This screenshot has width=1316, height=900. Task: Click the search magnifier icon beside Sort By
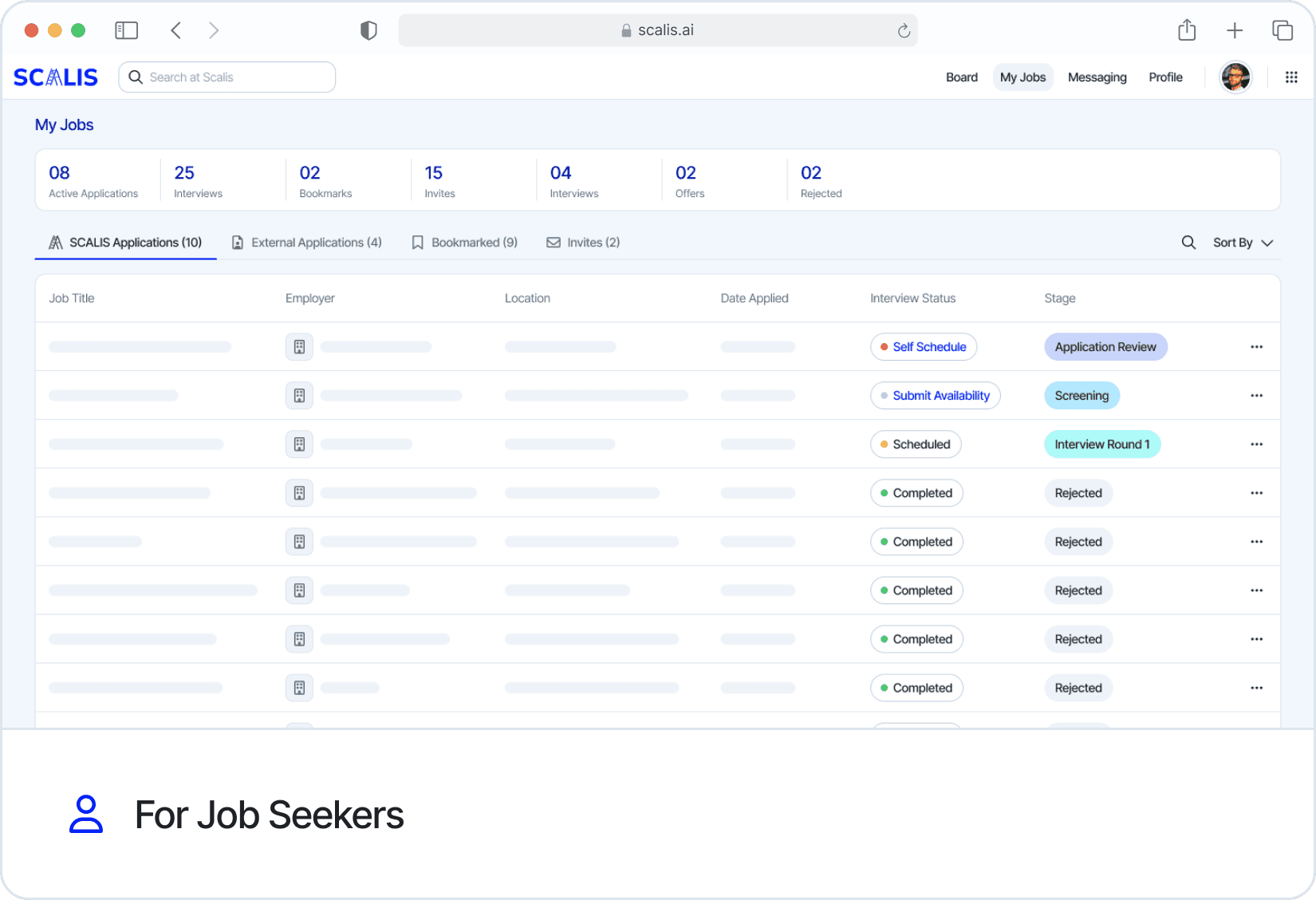tap(1188, 243)
